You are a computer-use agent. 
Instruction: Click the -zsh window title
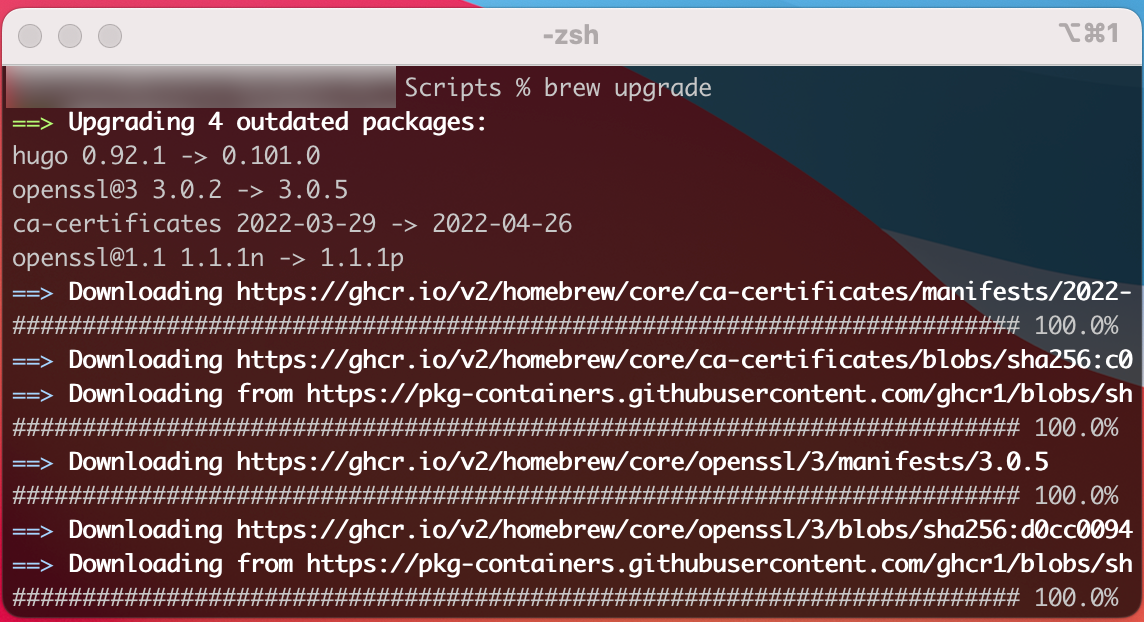(x=571, y=36)
